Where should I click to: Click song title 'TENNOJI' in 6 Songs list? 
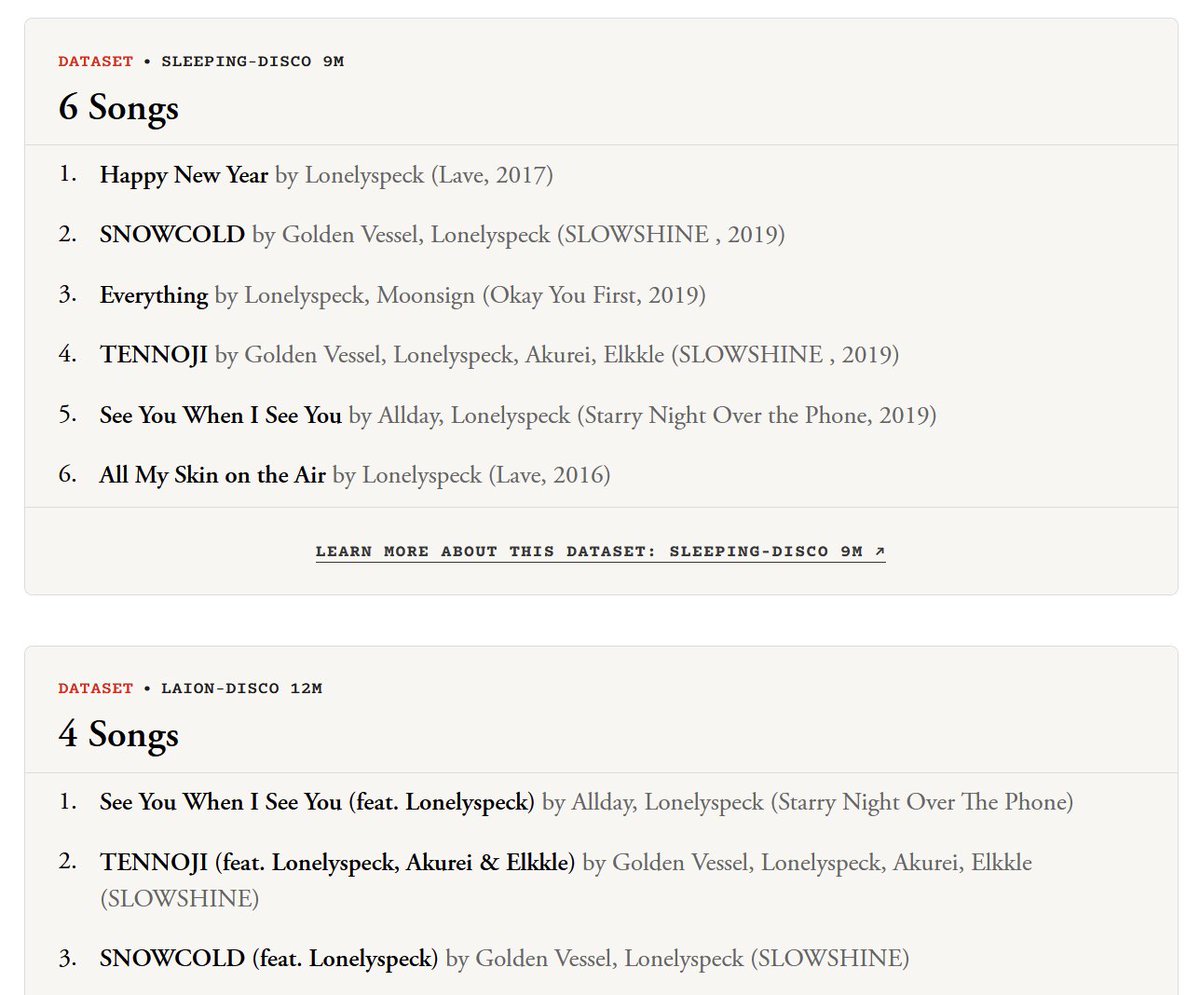click(154, 355)
